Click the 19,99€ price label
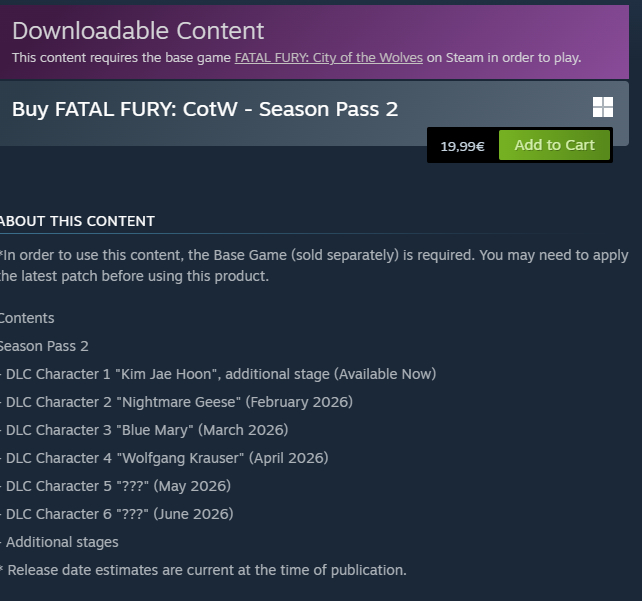 pyautogui.click(x=462, y=146)
